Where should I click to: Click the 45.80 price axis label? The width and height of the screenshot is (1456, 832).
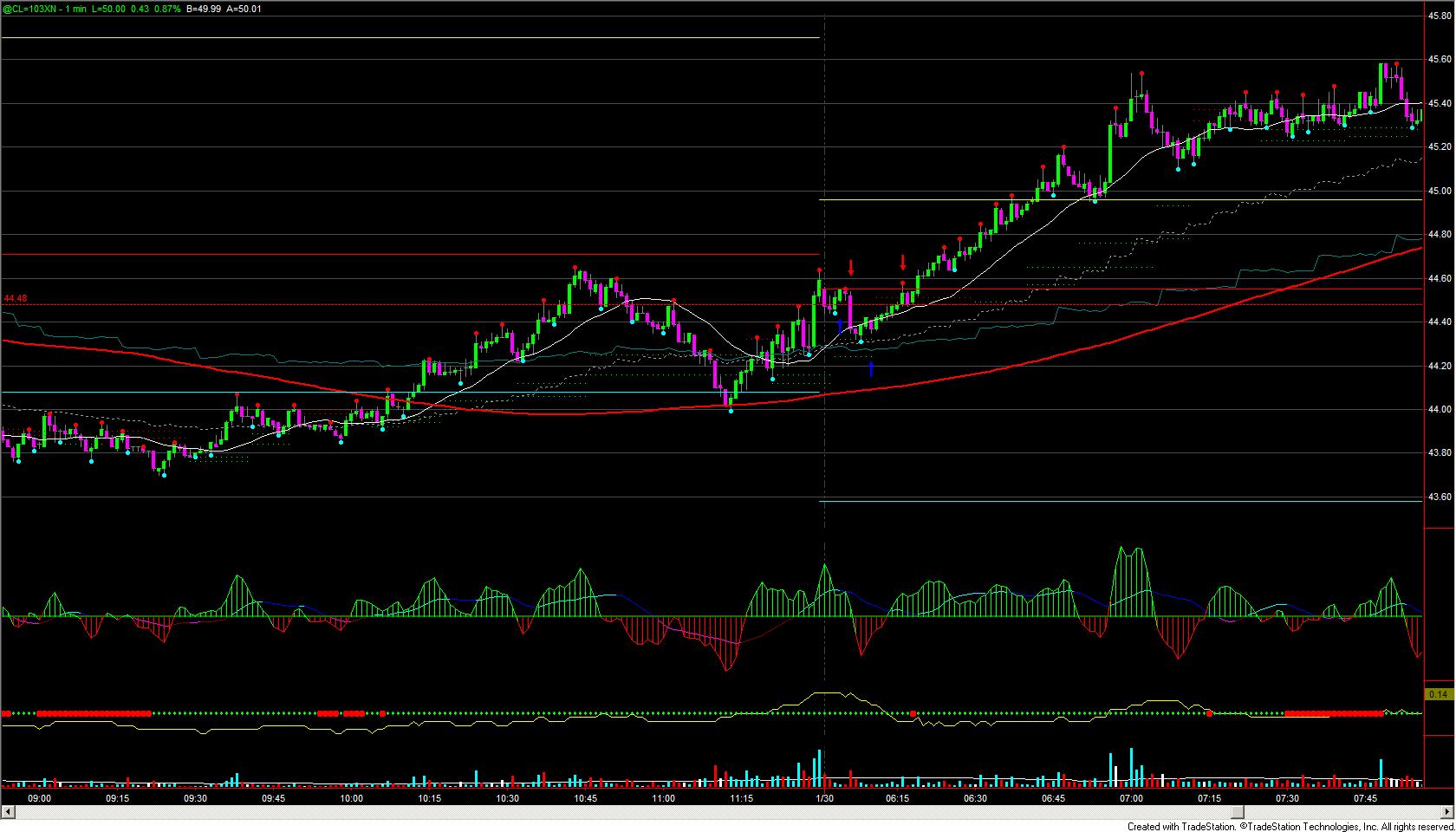point(1440,16)
